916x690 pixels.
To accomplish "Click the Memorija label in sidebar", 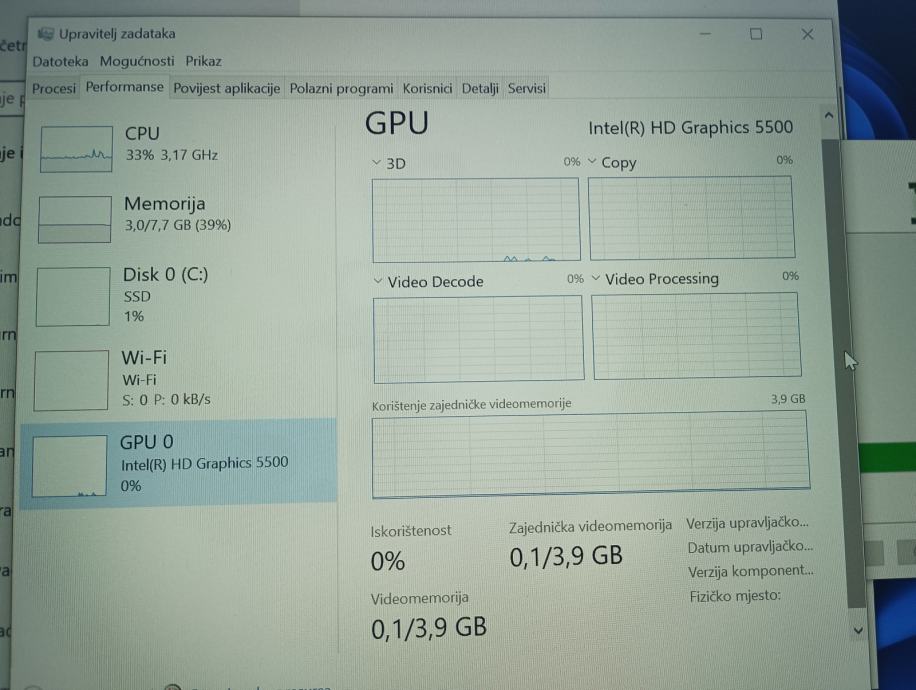I will 165,203.
